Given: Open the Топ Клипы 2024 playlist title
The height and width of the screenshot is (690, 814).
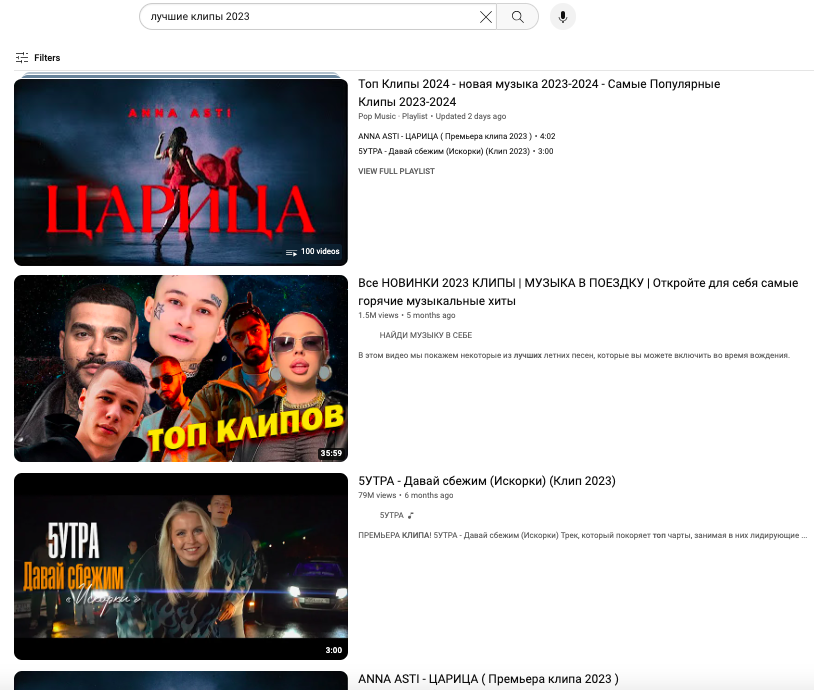Looking at the screenshot, I should [x=539, y=93].
